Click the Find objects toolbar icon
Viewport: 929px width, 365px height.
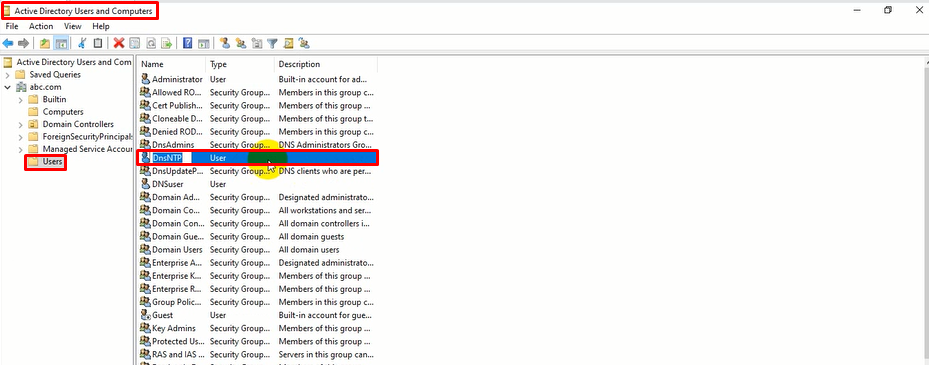(x=289, y=43)
